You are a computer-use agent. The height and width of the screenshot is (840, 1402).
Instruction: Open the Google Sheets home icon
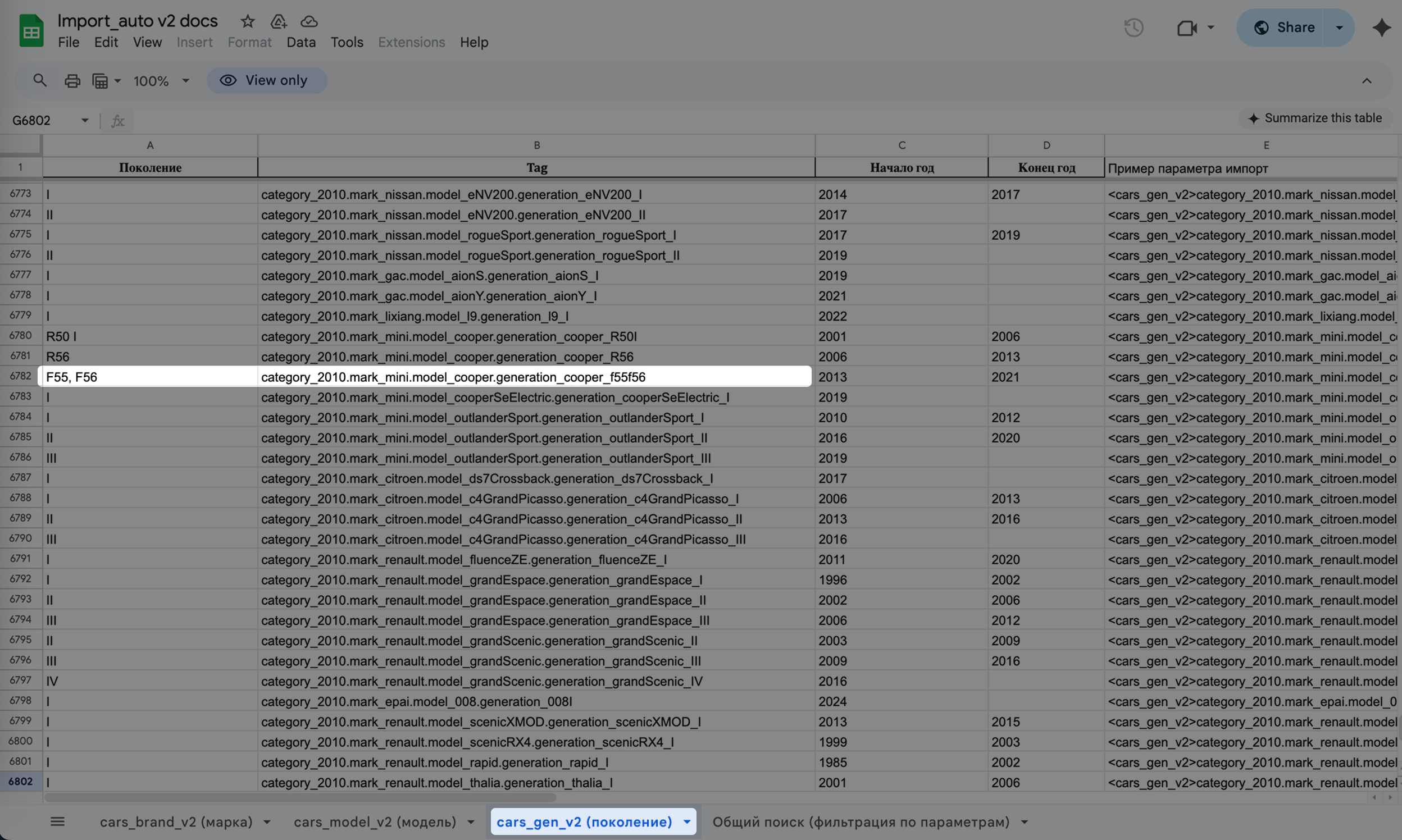31,30
